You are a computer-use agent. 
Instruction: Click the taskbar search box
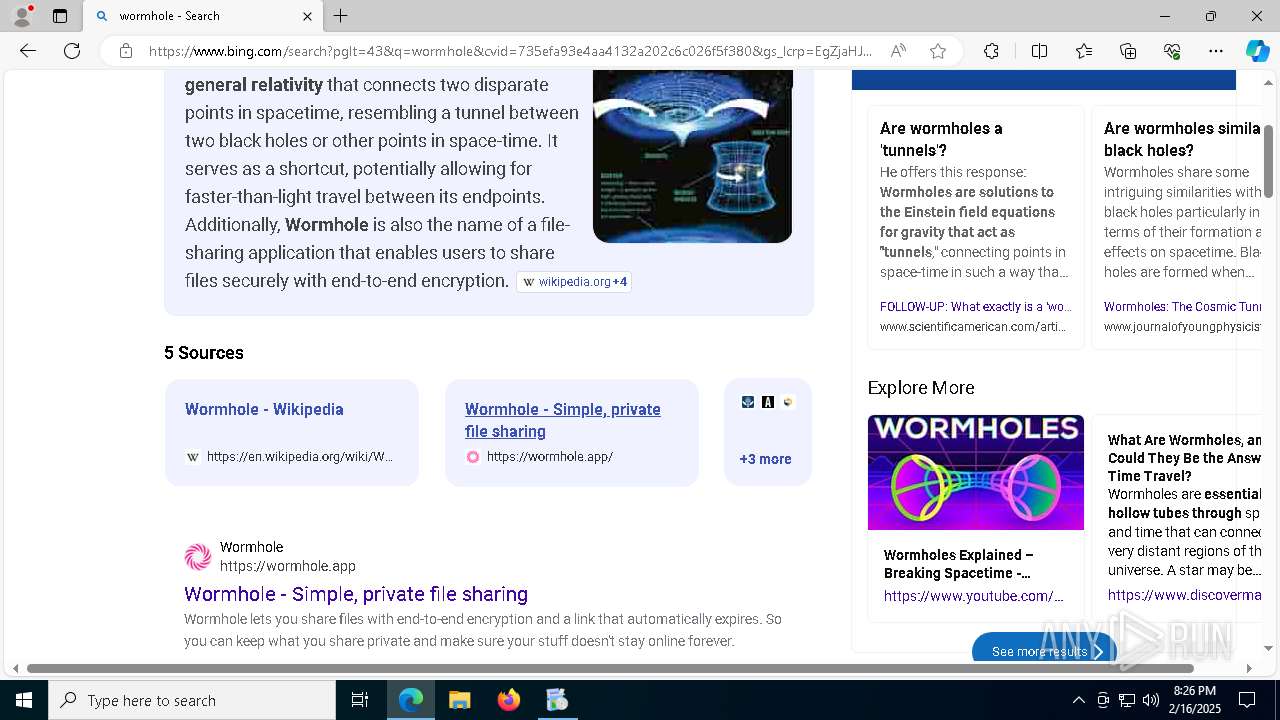coord(192,700)
